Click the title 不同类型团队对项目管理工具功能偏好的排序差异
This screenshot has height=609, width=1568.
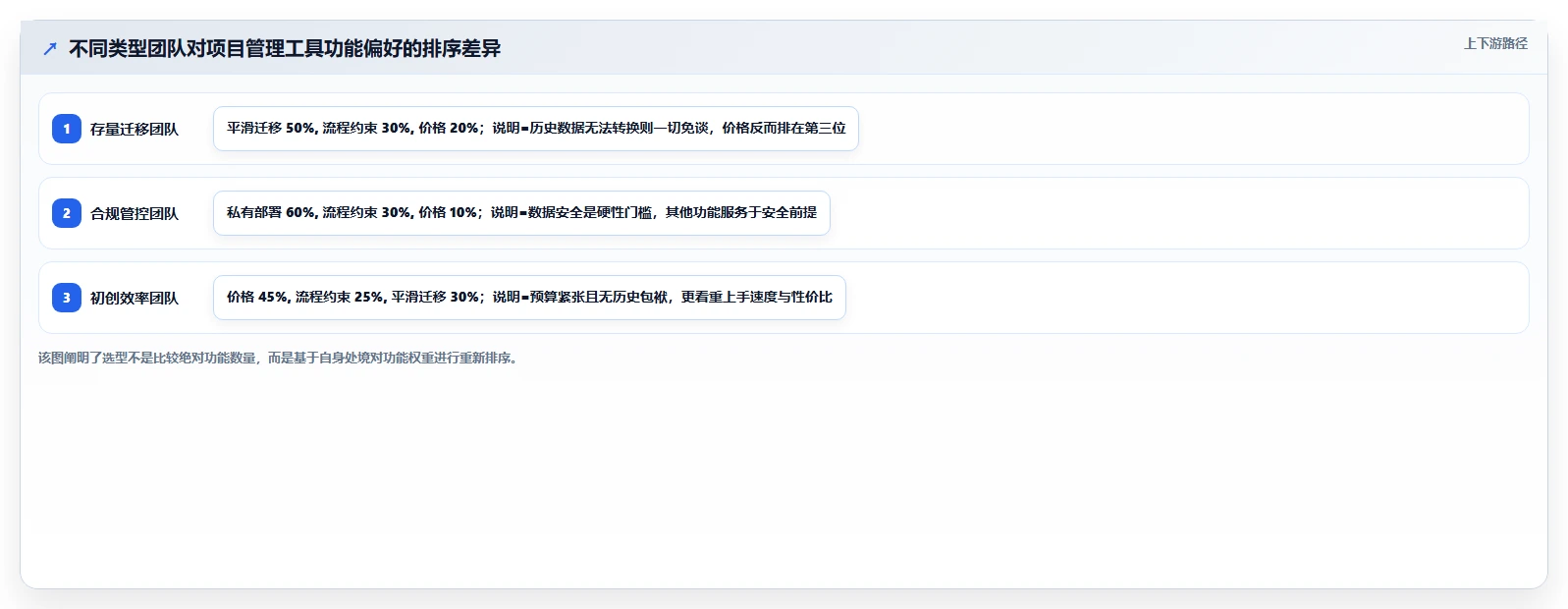[285, 48]
